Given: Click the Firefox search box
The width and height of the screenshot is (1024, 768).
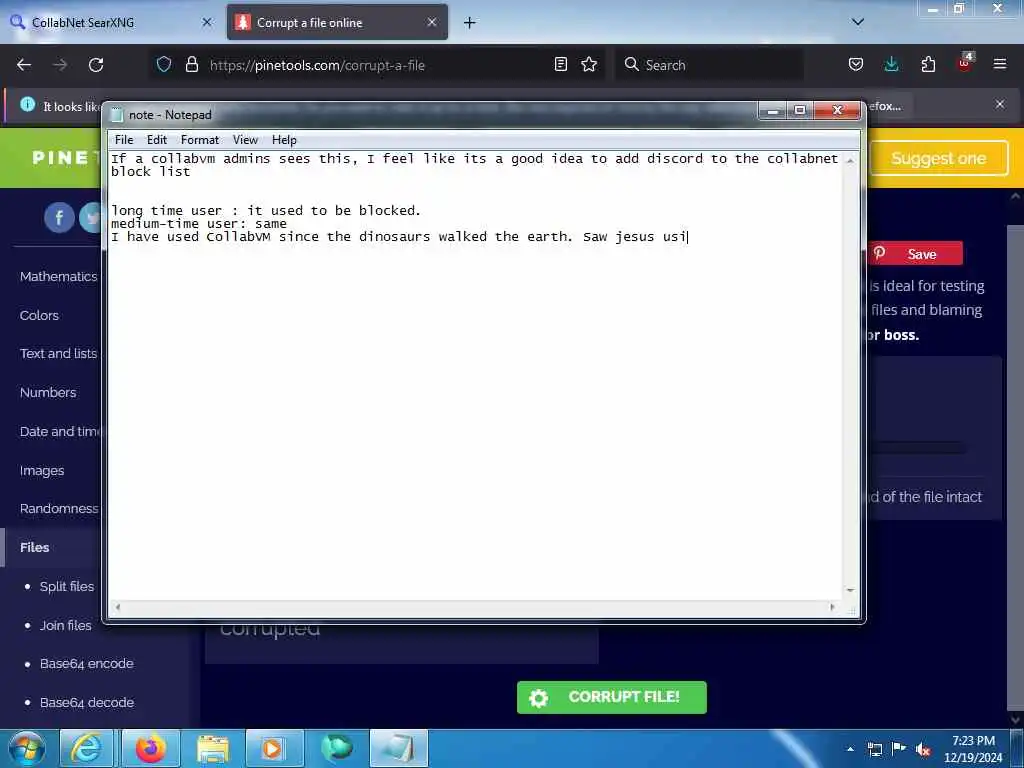Looking at the screenshot, I should [709, 65].
